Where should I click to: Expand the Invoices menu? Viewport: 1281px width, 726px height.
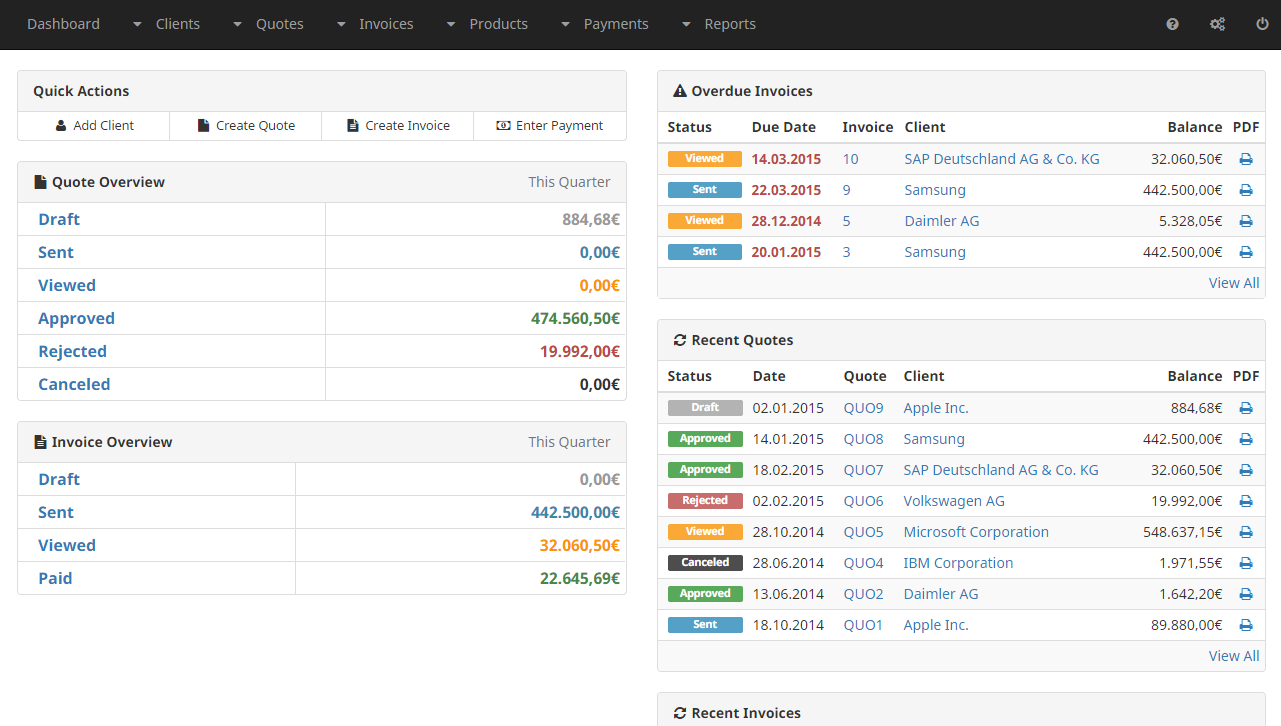tap(375, 24)
